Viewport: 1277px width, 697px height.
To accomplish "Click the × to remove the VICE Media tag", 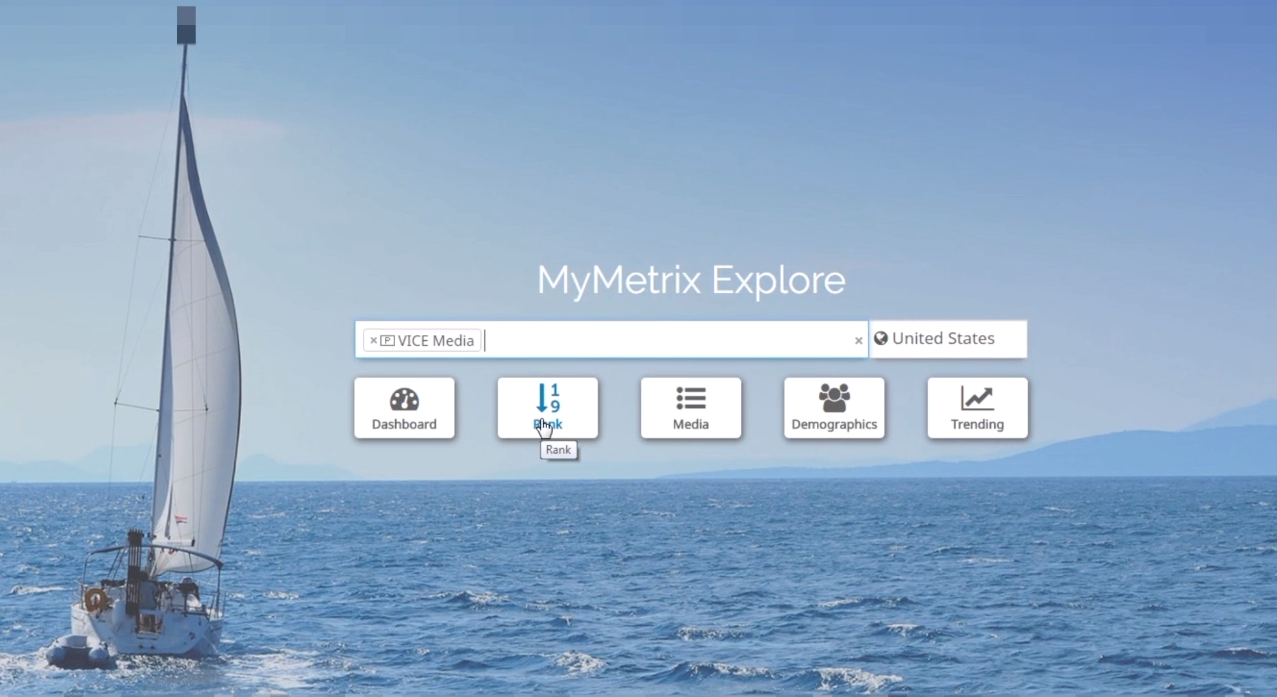I will (372, 340).
